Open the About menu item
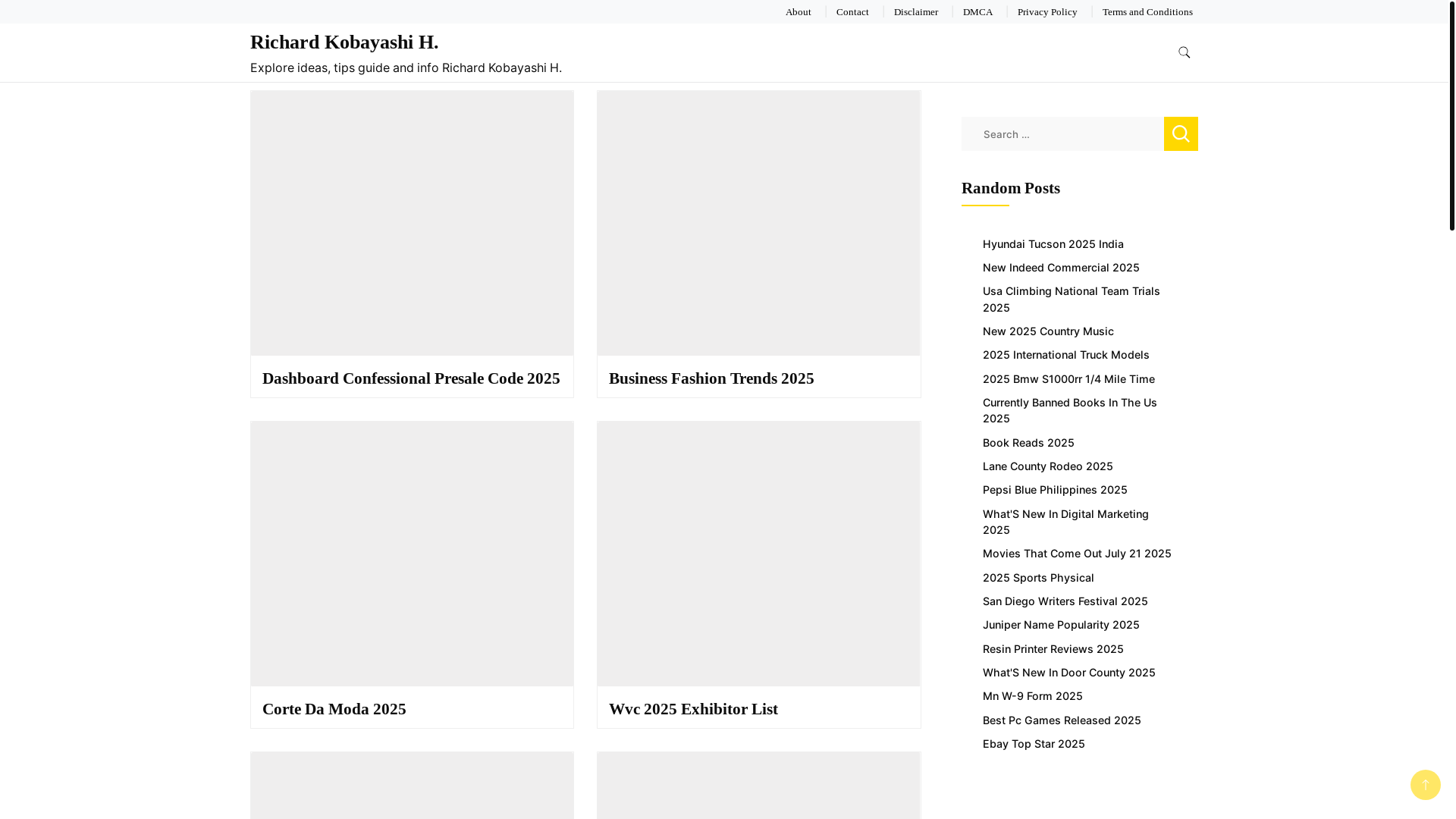The image size is (1456, 819). [798, 12]
